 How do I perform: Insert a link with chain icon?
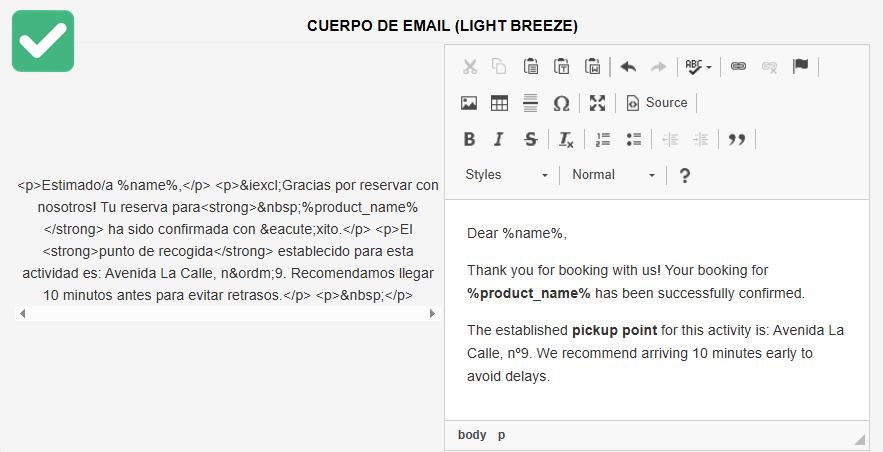[x=738, y=66]
